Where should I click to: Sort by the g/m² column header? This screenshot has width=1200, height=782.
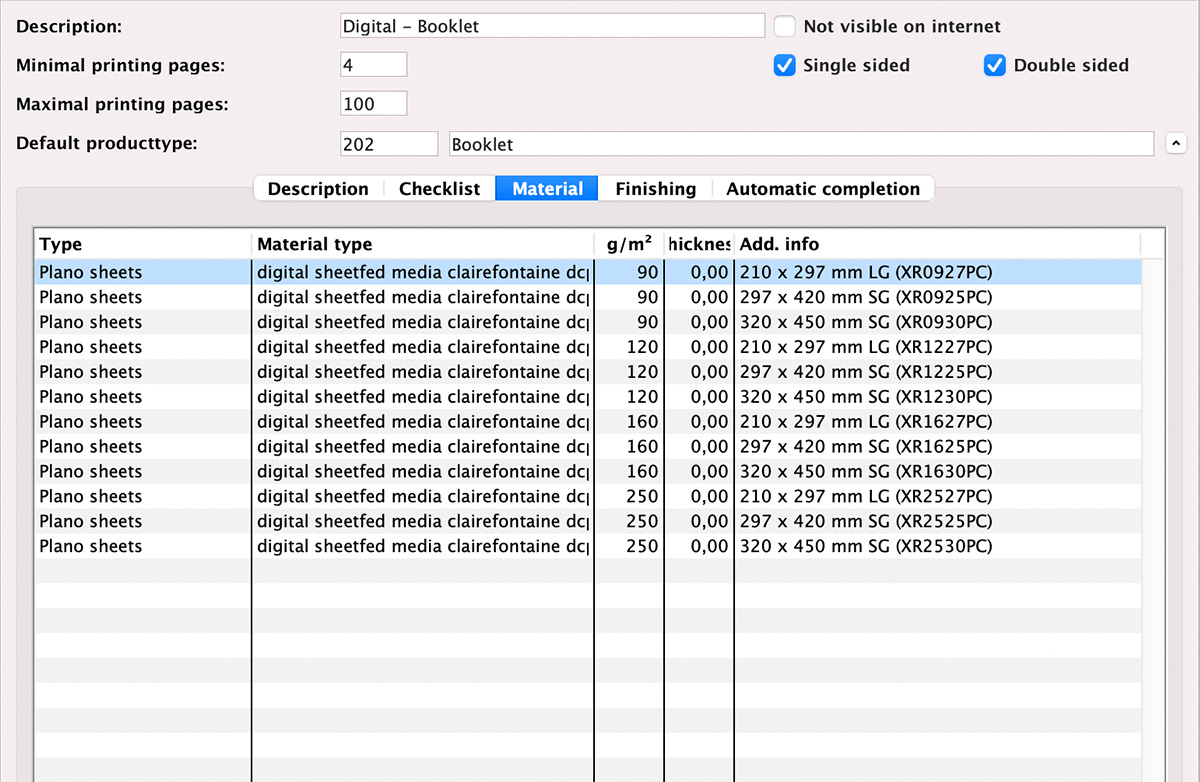629,244
